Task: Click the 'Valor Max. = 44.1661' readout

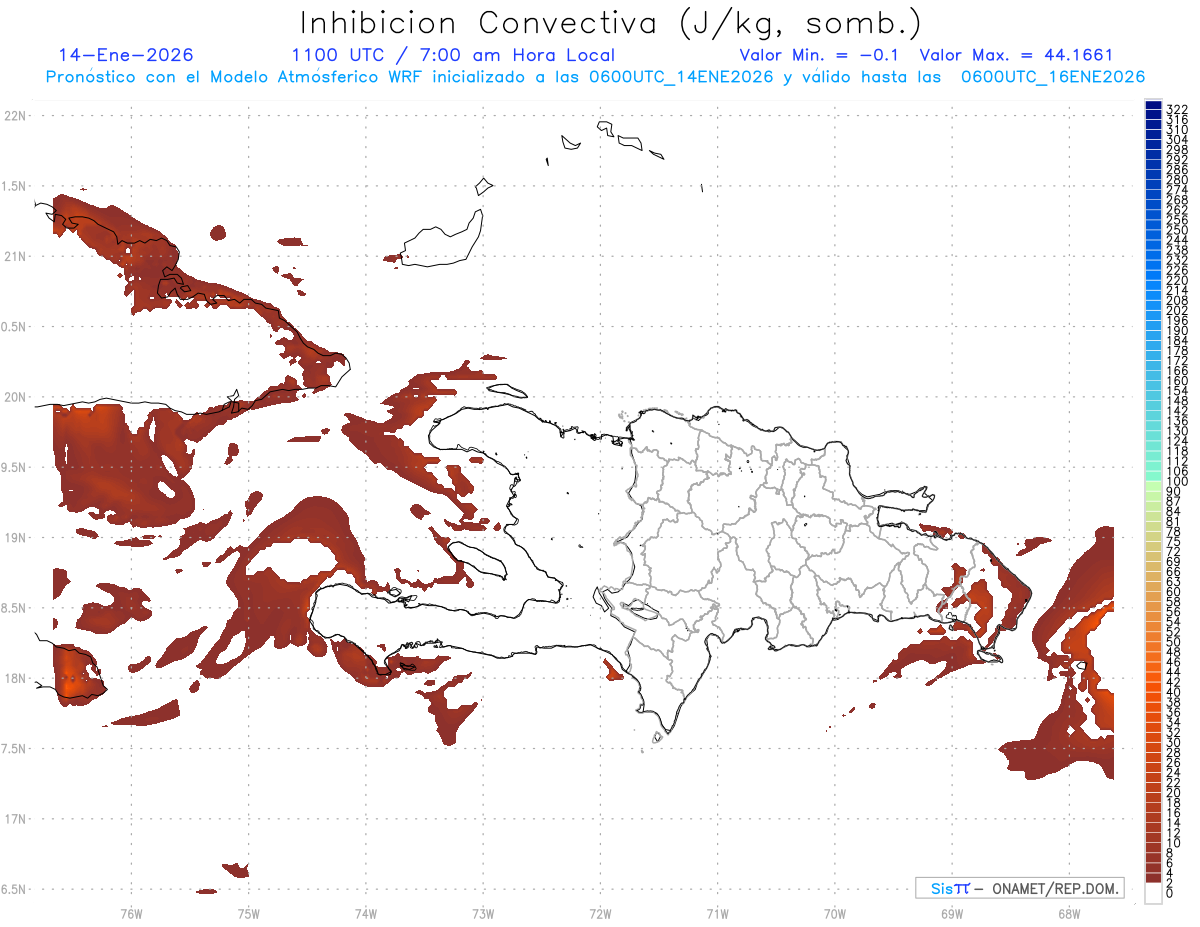Action: [x=1016, y=55]
